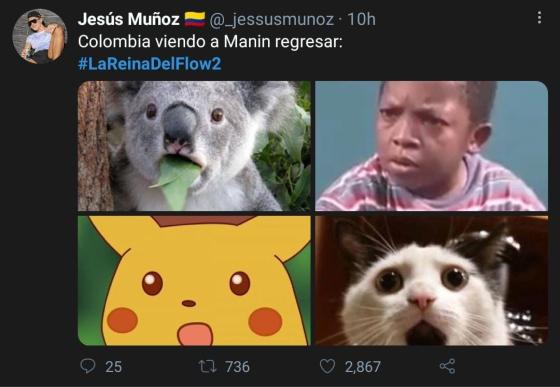Image resolution: width=560 pixels, height=387 pixels.
Task: Open the three-dot more options menu
Action: 539,17
